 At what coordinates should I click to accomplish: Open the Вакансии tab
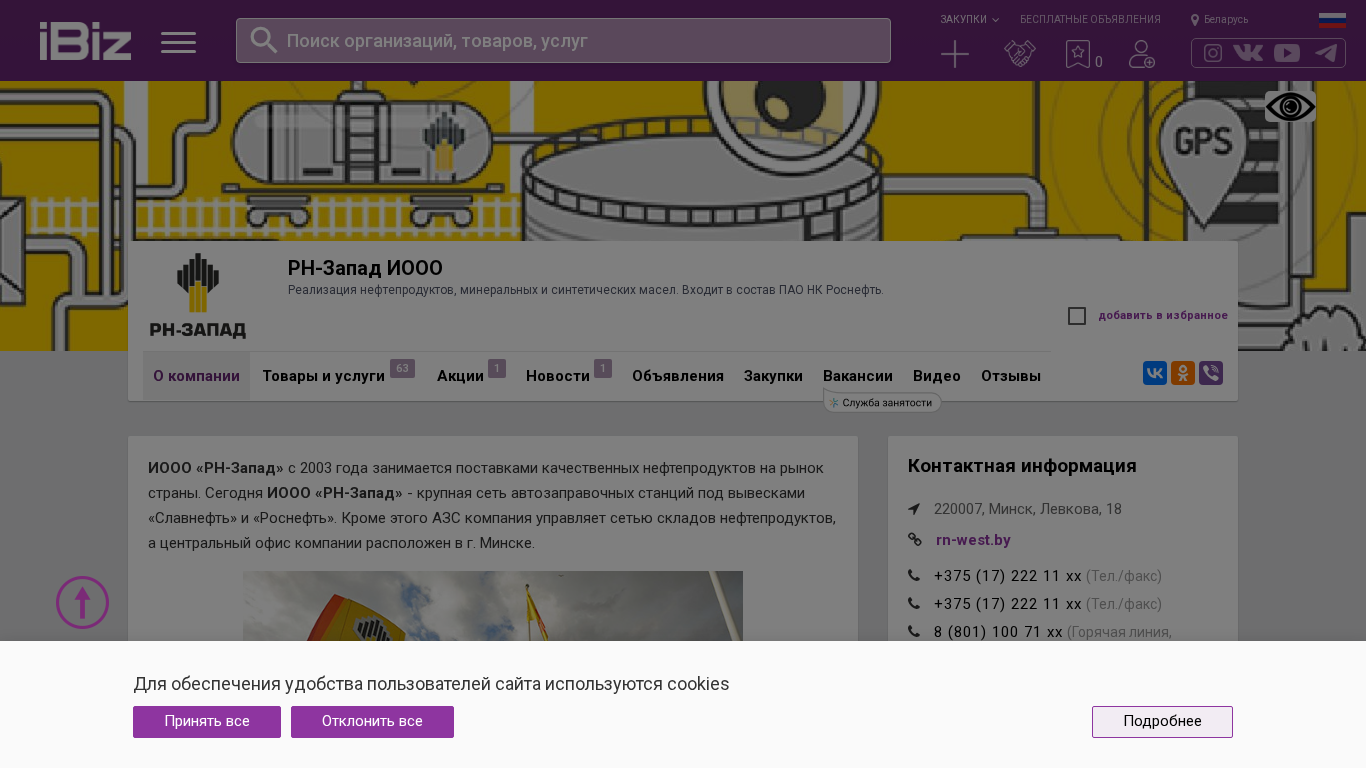(858, 376)
